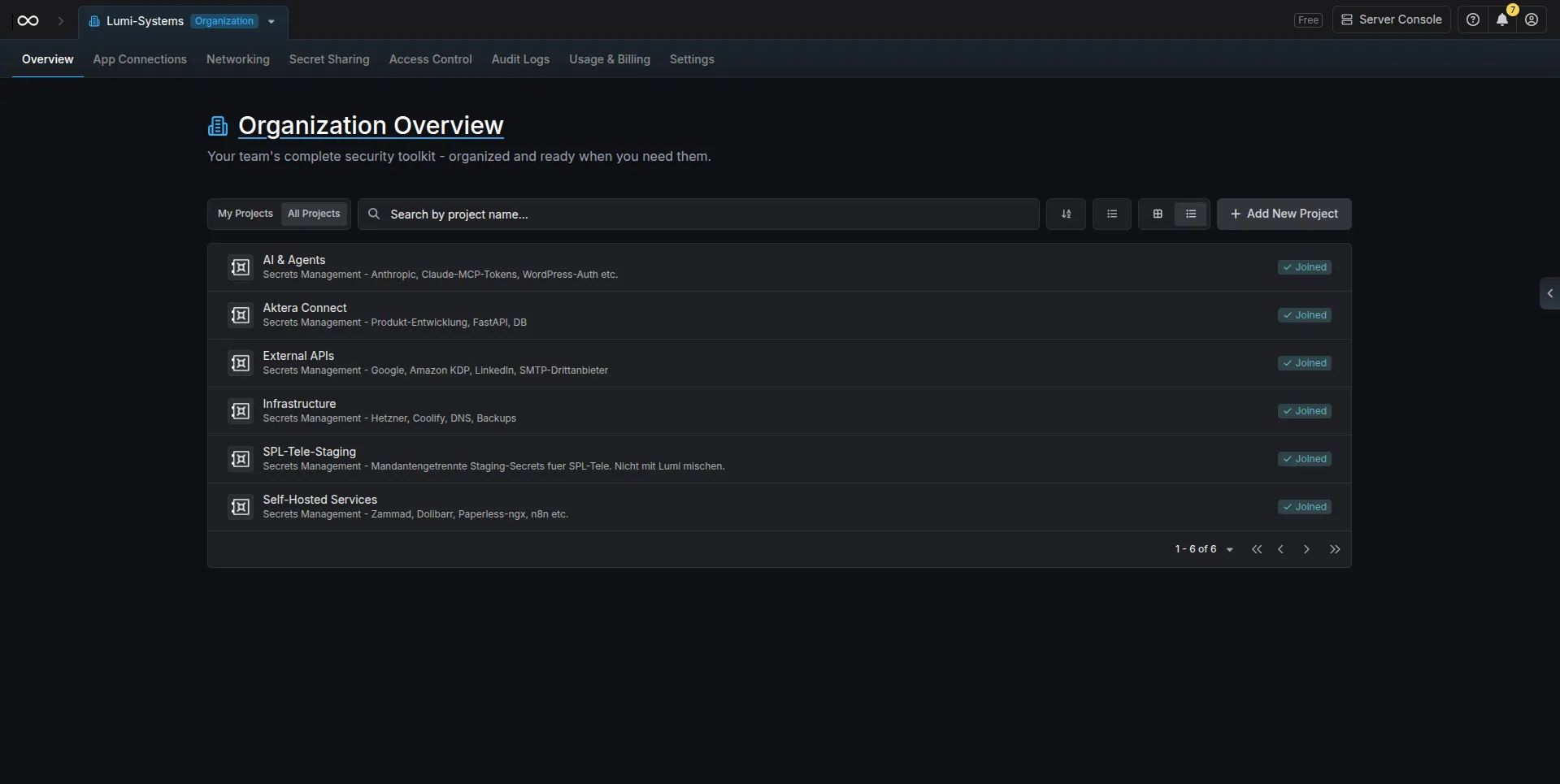Click the Organization badge label
Viewport: 1560px width, 784px height.
(x=224, y=21)
